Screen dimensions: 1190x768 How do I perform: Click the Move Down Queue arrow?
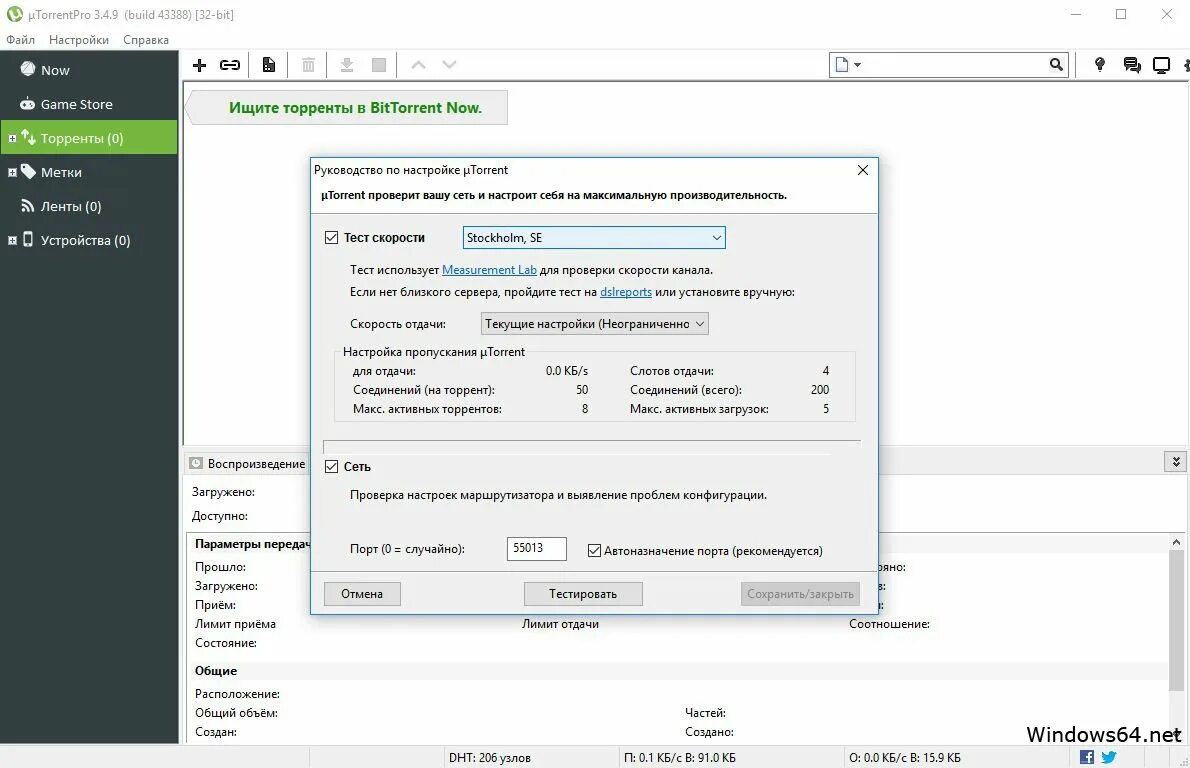(x=449, y=65)
